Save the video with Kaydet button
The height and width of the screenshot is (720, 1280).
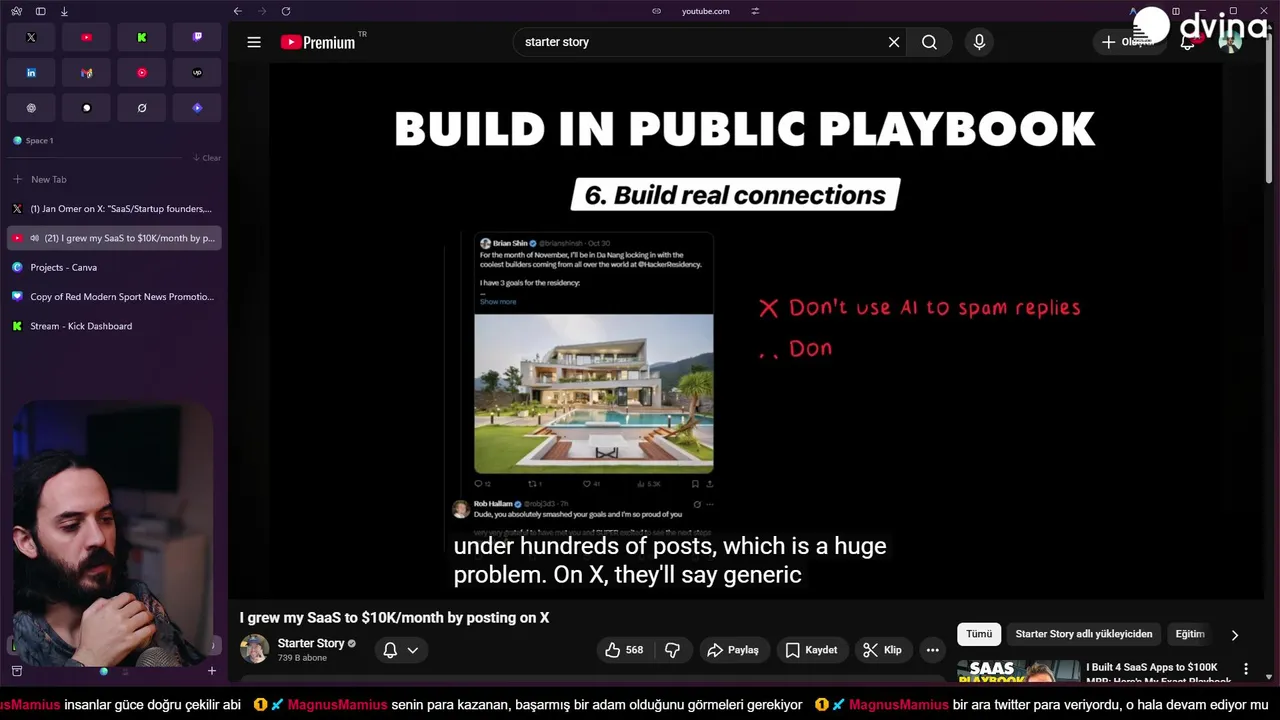812,650
